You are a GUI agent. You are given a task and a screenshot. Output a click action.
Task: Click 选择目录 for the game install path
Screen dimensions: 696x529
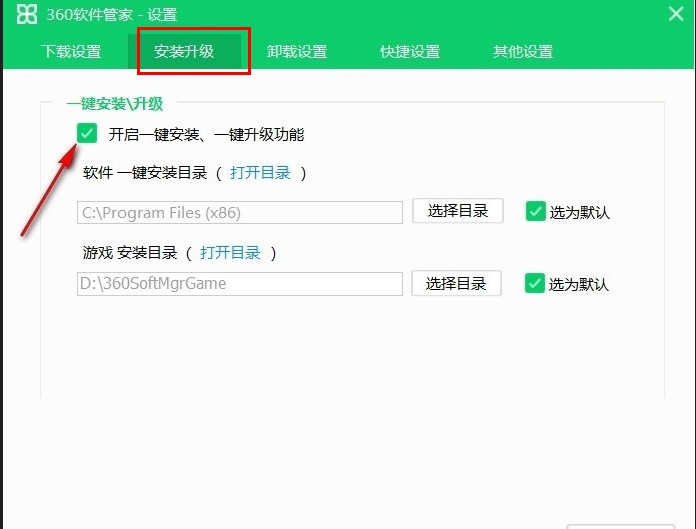pos(456,284)
